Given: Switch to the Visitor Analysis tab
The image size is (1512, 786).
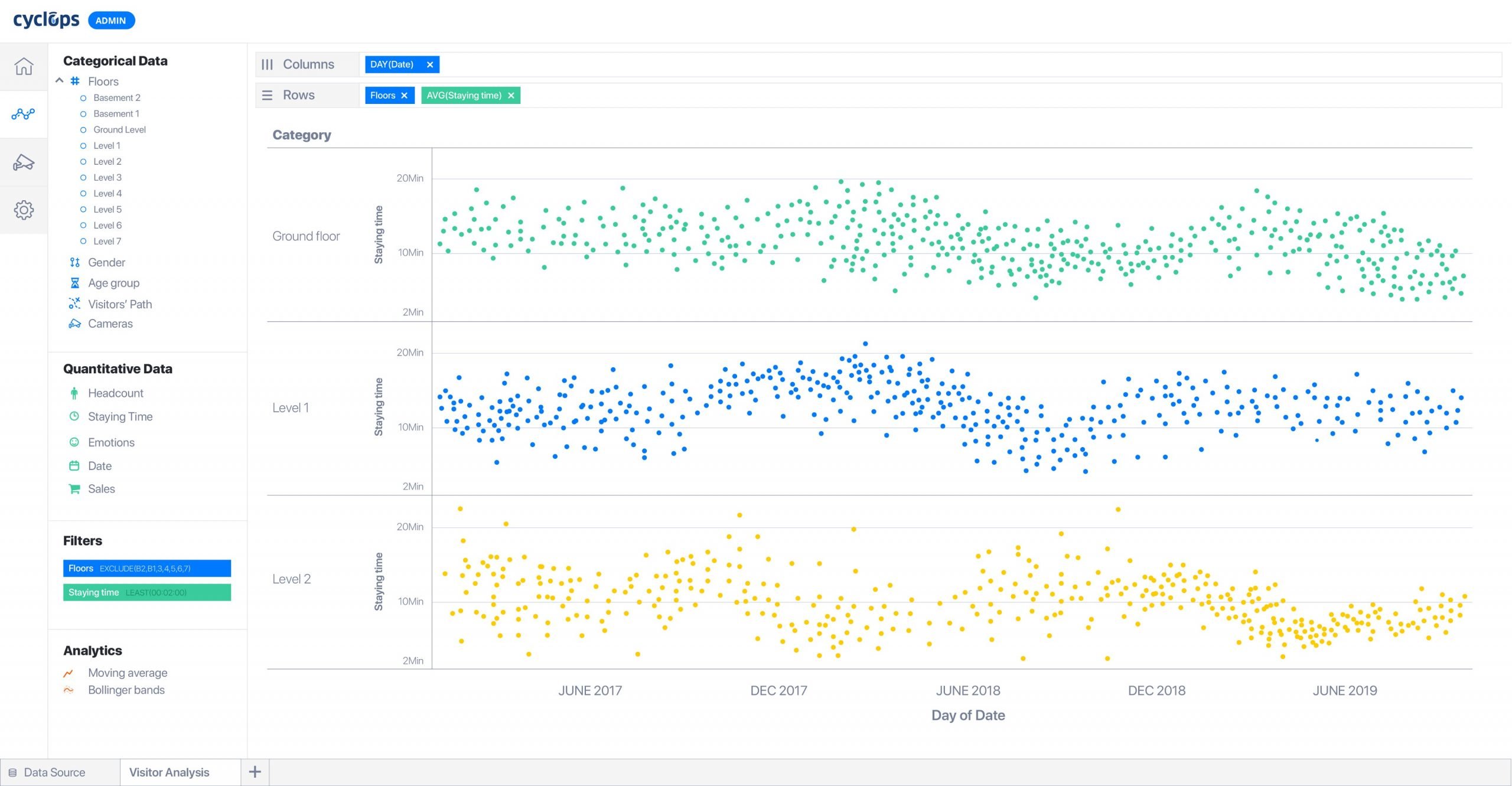Looking at the screenshot, I should tap(169, 772).
